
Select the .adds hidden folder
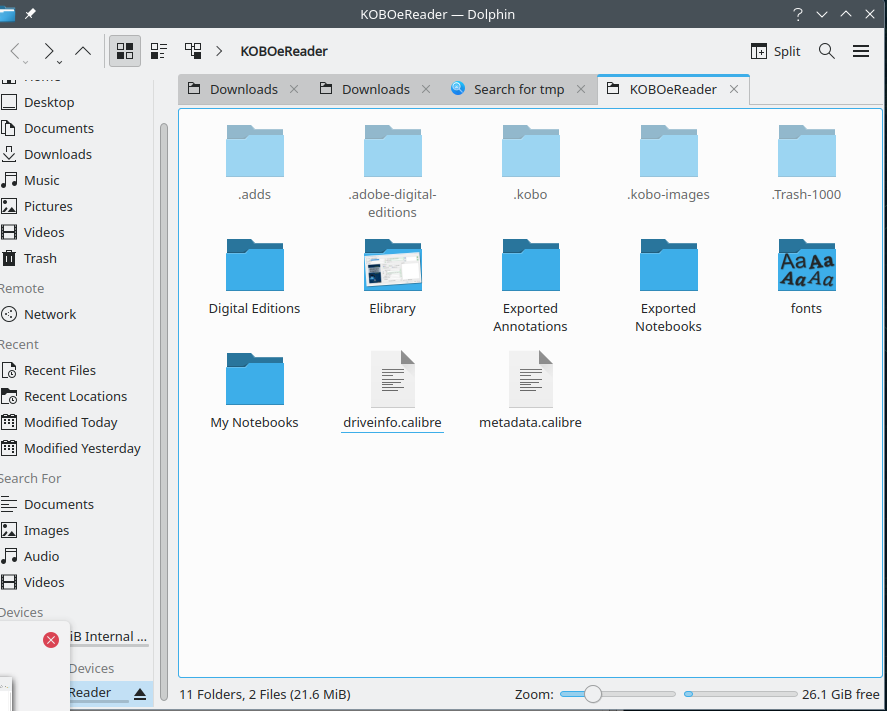[x=255, y=163]
